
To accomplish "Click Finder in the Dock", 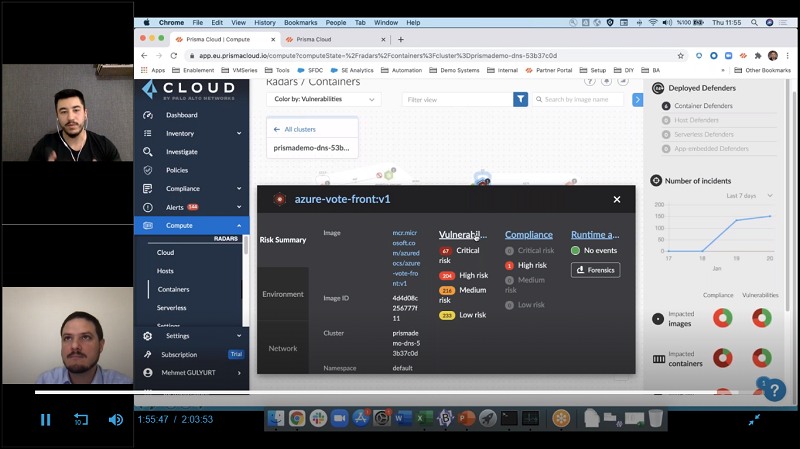I will [x=276, y=418].
